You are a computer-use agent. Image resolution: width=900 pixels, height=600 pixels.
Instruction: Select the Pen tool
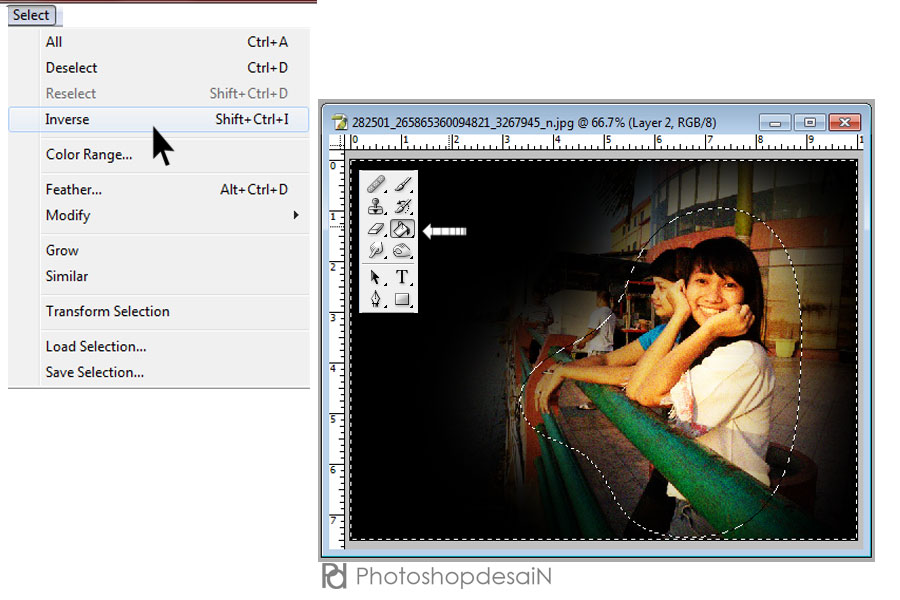[x=376, y=299]
